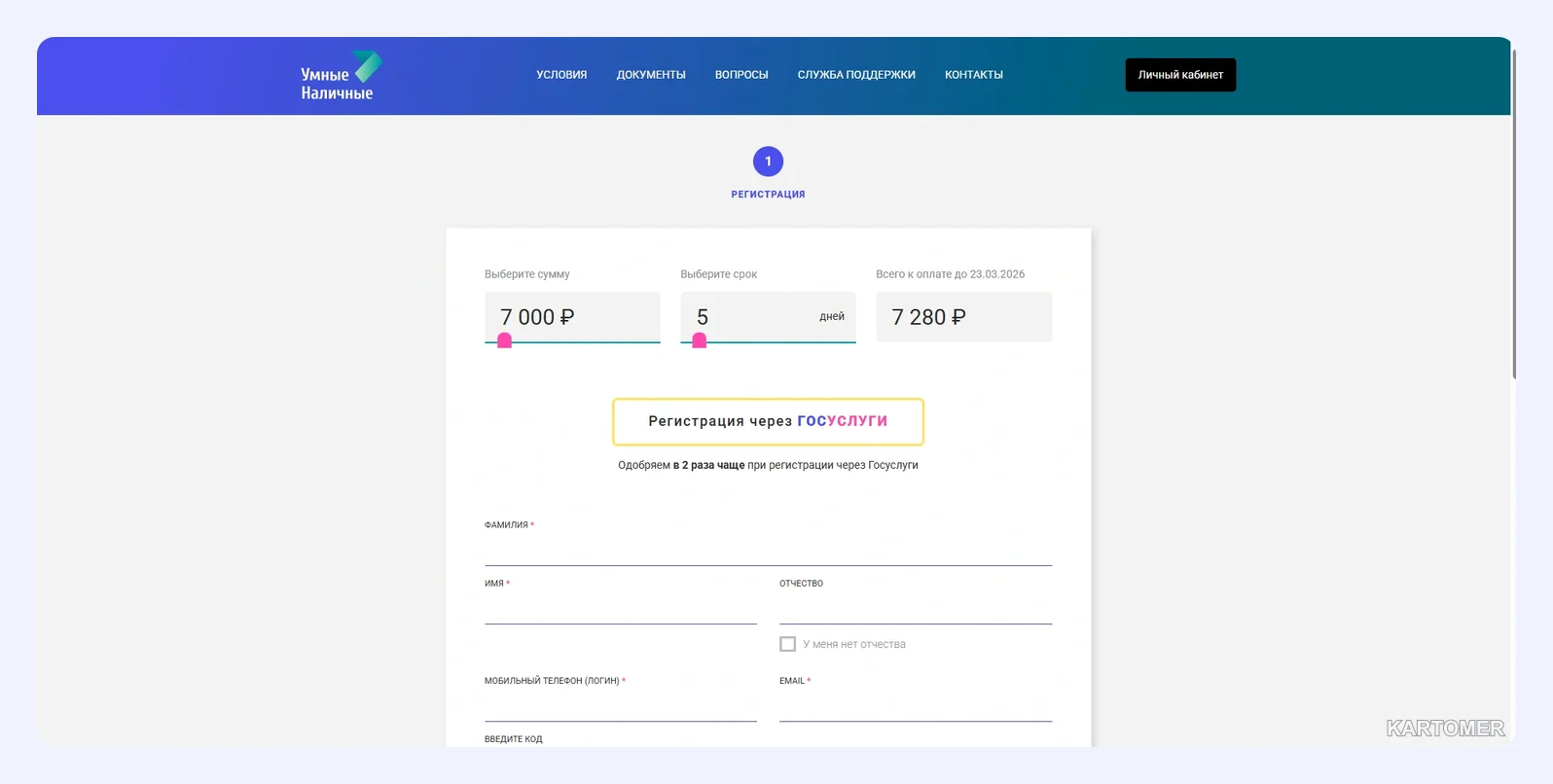This screenshot has height=784, width=1553.
Task: Click the Личный кабинет button
Action: [x=1180, y=75]
